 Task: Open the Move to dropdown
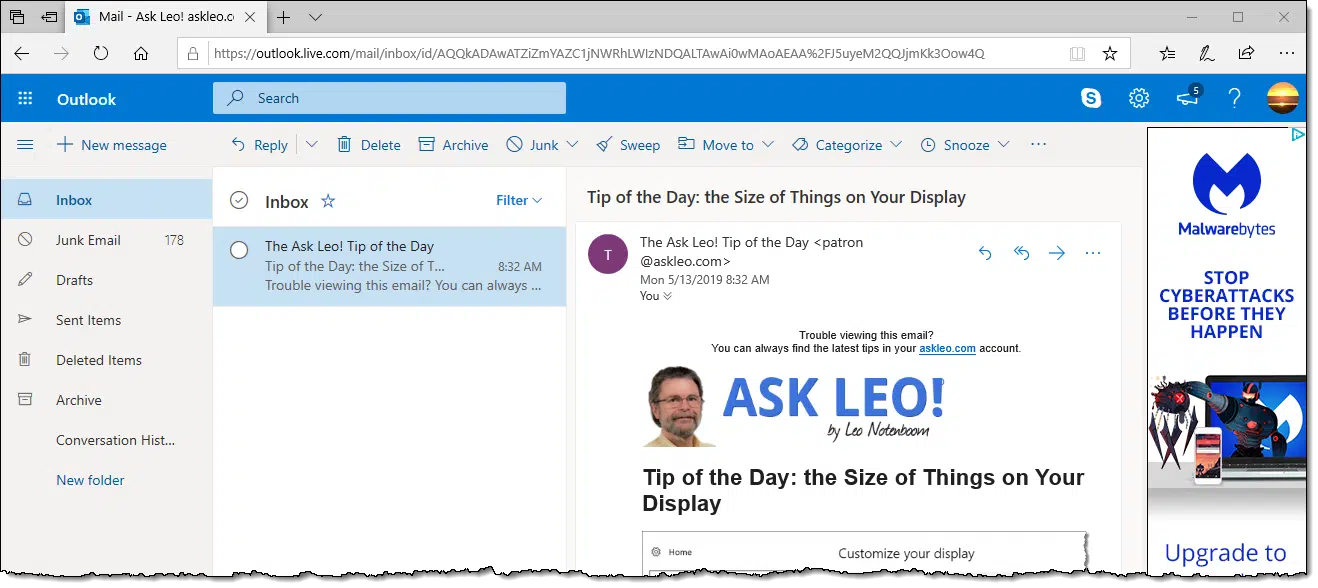point(768,145)
